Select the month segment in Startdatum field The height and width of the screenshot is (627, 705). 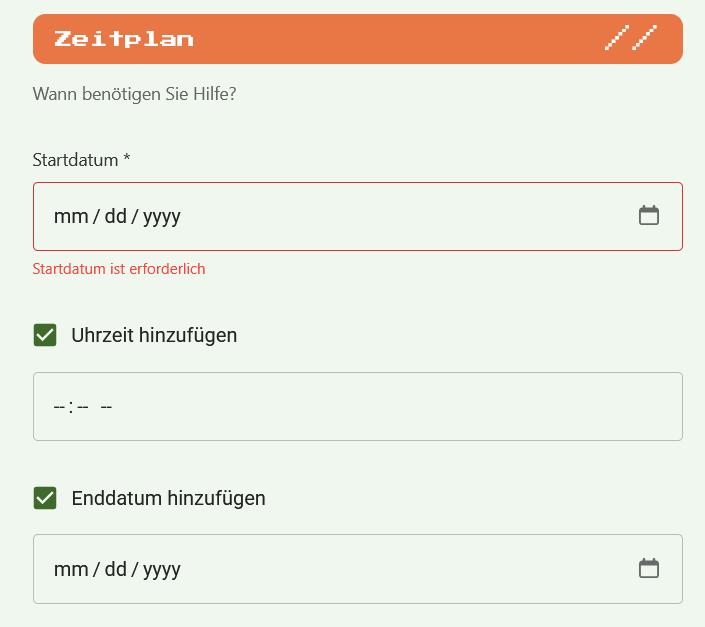tap(70, 216)
